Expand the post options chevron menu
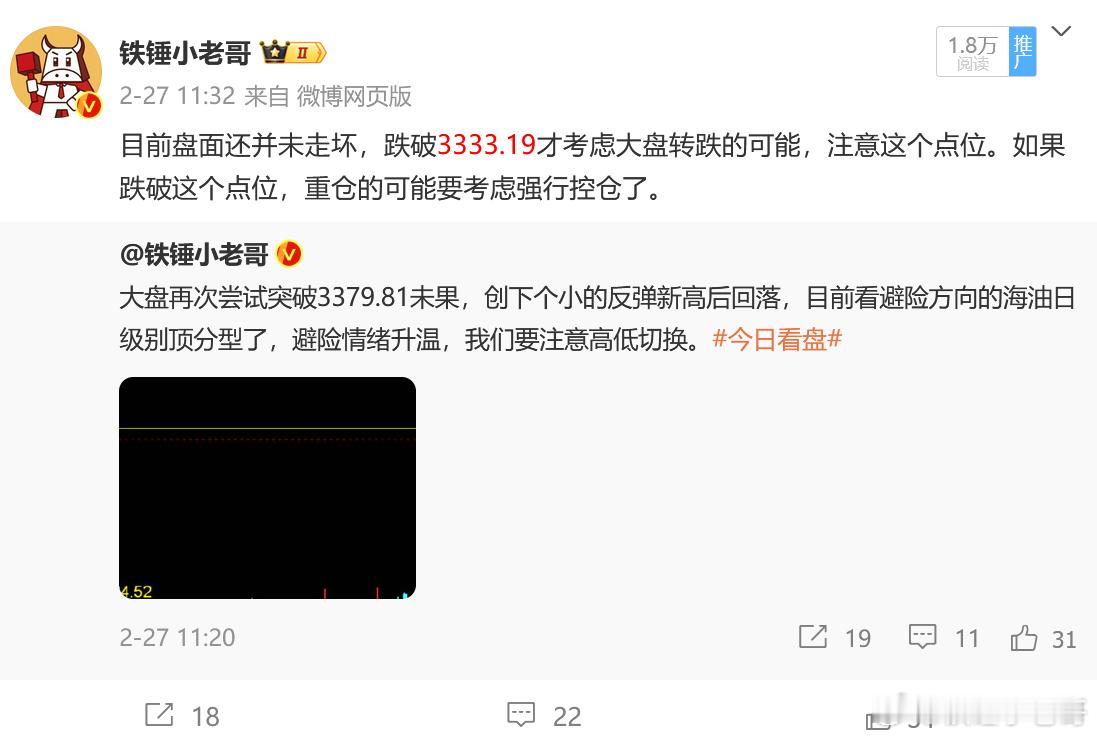Viewport: 1097px width, 737px height. (1061, 31)
